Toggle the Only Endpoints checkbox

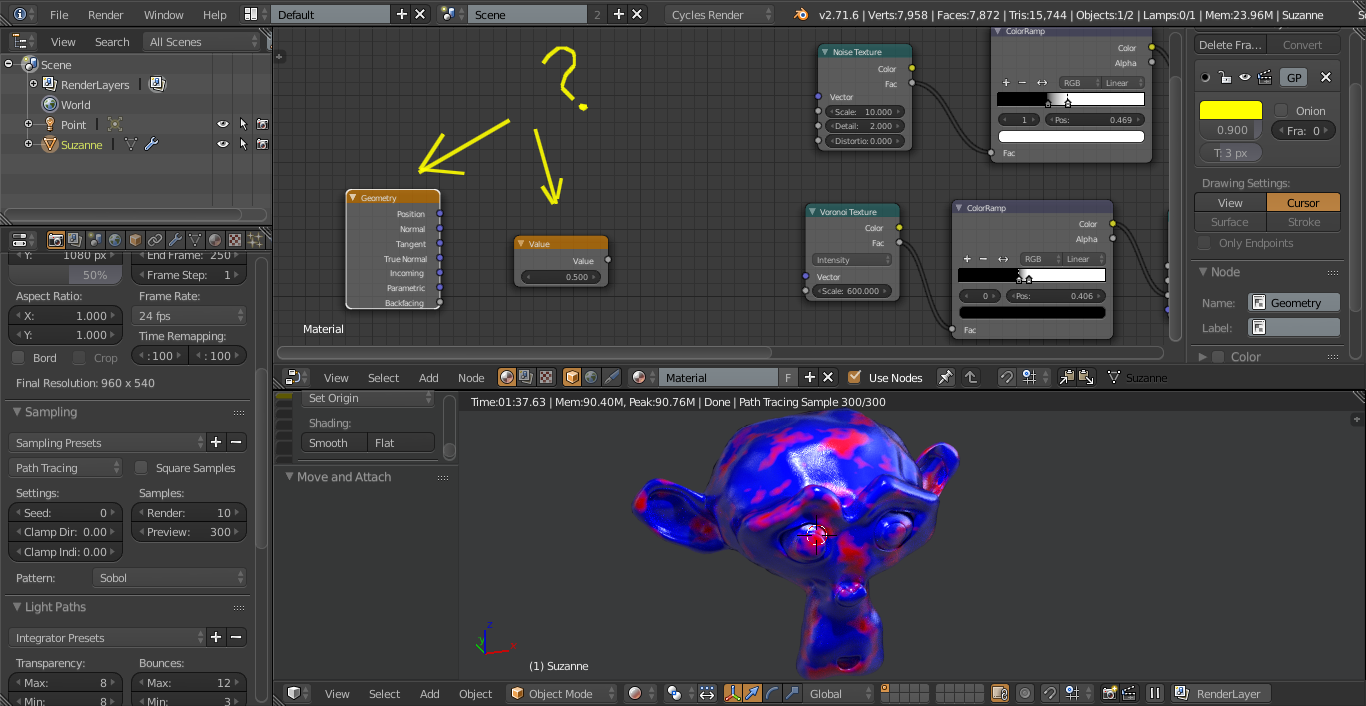point(1204,243)
